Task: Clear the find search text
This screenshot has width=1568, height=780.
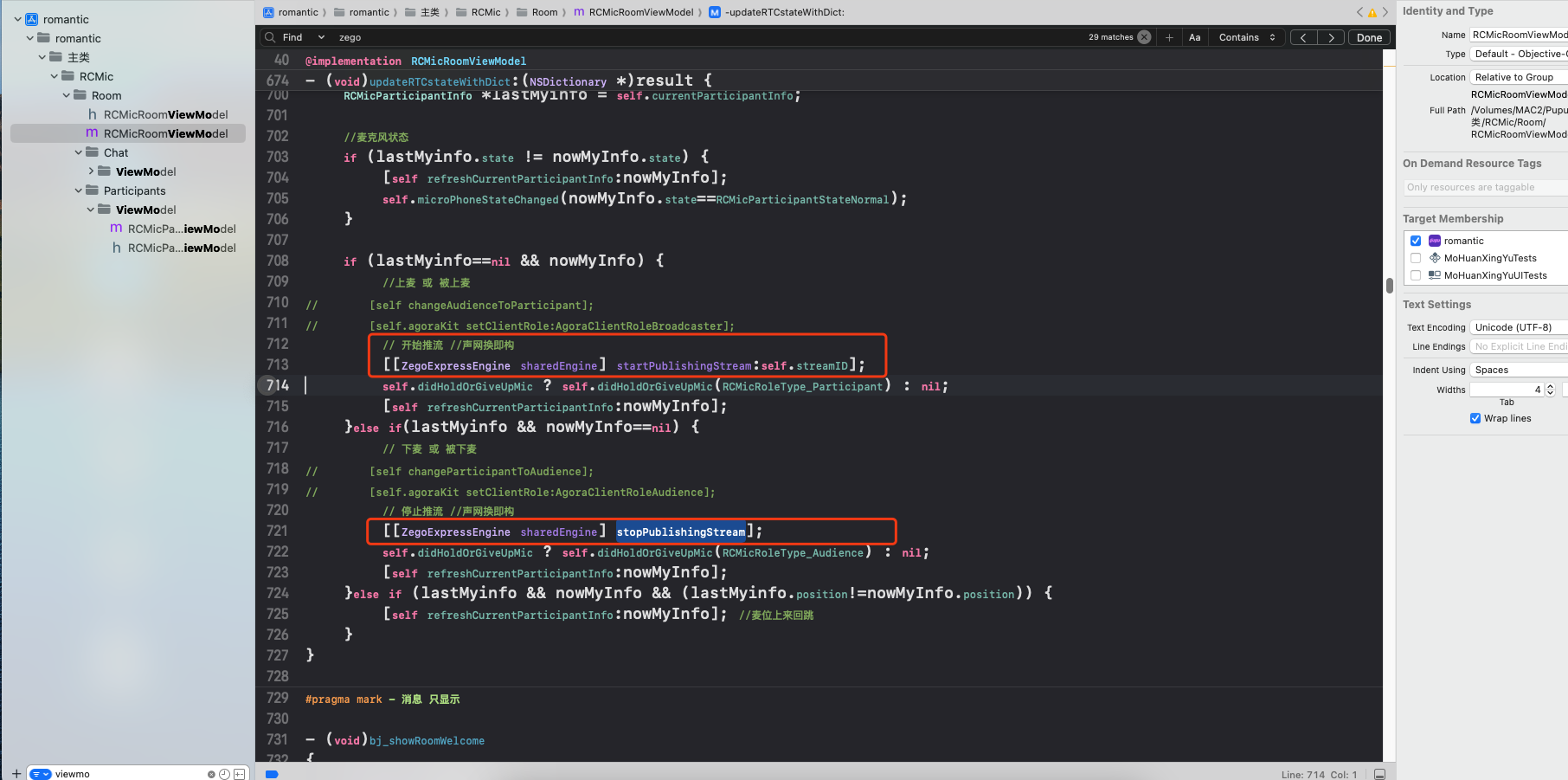Action: click(1144, 37)
